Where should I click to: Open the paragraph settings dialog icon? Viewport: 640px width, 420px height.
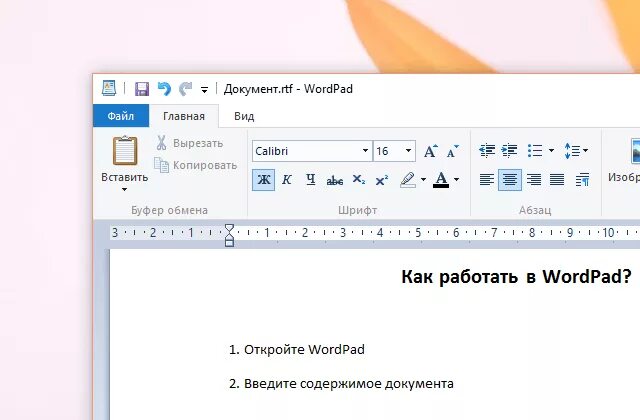(x=582, y=180)
